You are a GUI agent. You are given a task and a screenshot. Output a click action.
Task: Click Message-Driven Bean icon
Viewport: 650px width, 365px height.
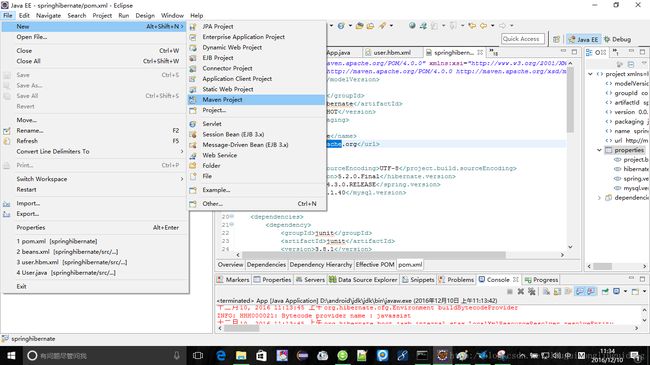[193, 145]
